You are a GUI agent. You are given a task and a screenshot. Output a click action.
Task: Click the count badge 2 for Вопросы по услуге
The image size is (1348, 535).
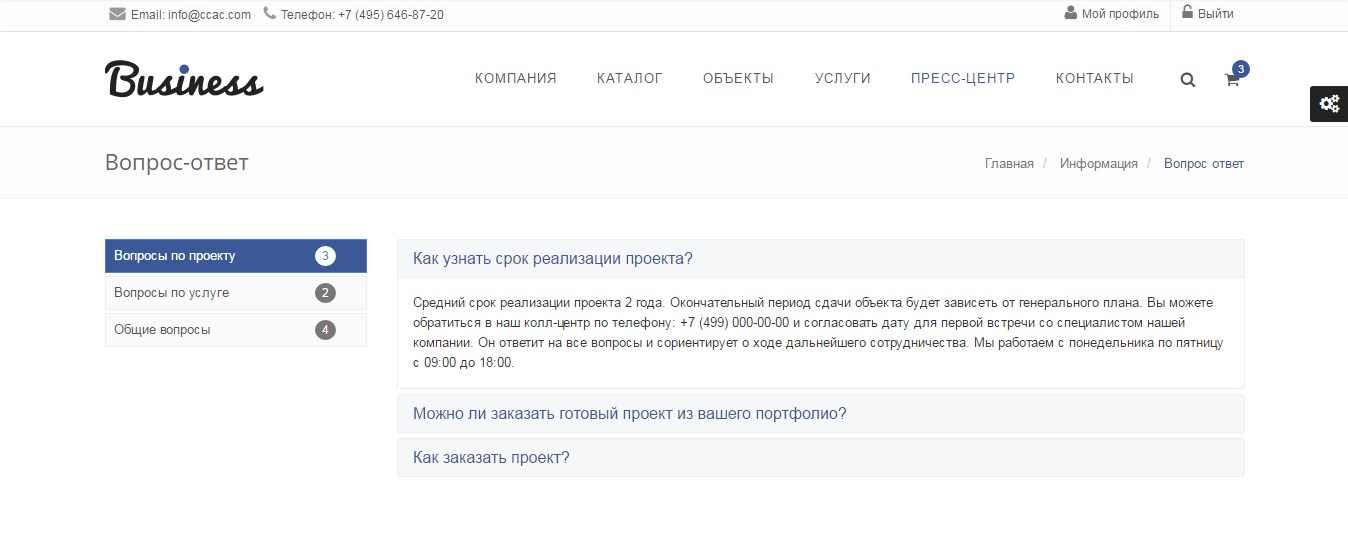325,293
